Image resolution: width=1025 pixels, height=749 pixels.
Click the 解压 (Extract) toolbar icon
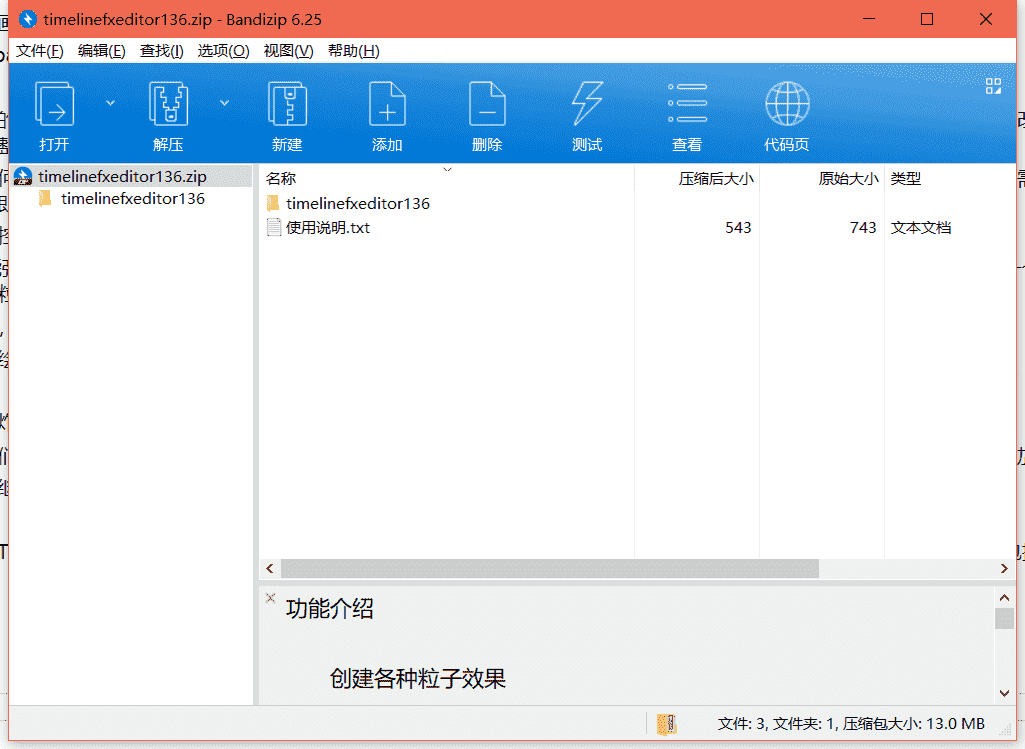[x=168, y=104]
